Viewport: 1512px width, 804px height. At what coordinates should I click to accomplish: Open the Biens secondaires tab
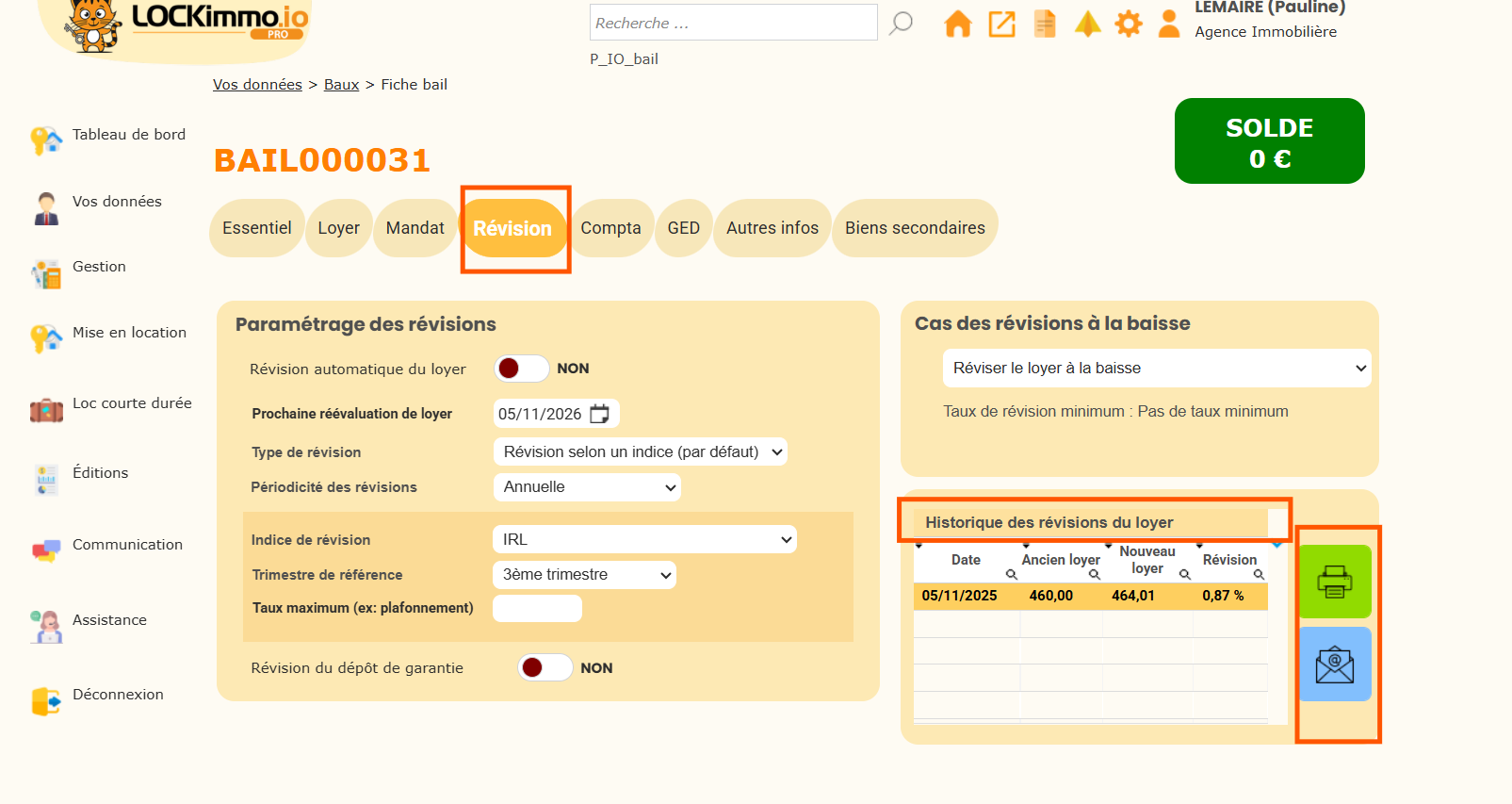914,228
